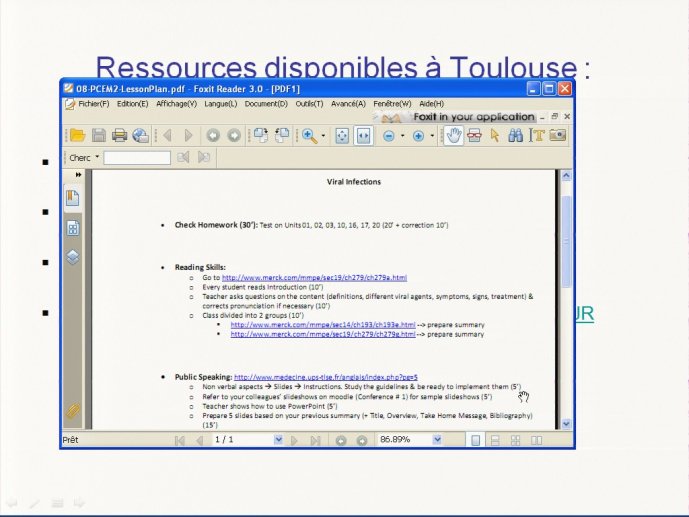Select the Hand tool
Viewport: 689px width, 517px height.
(453, 135)
